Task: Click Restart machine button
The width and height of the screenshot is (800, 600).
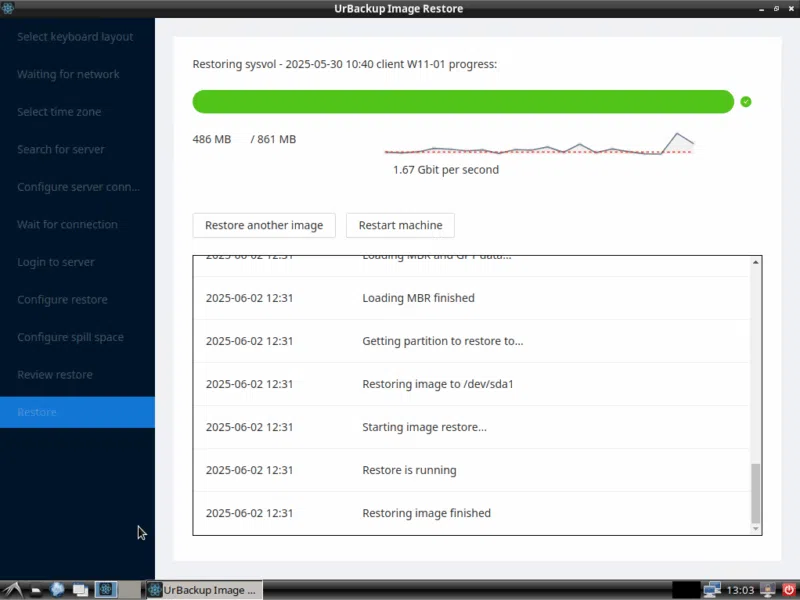Action: [x=400, y=225]
